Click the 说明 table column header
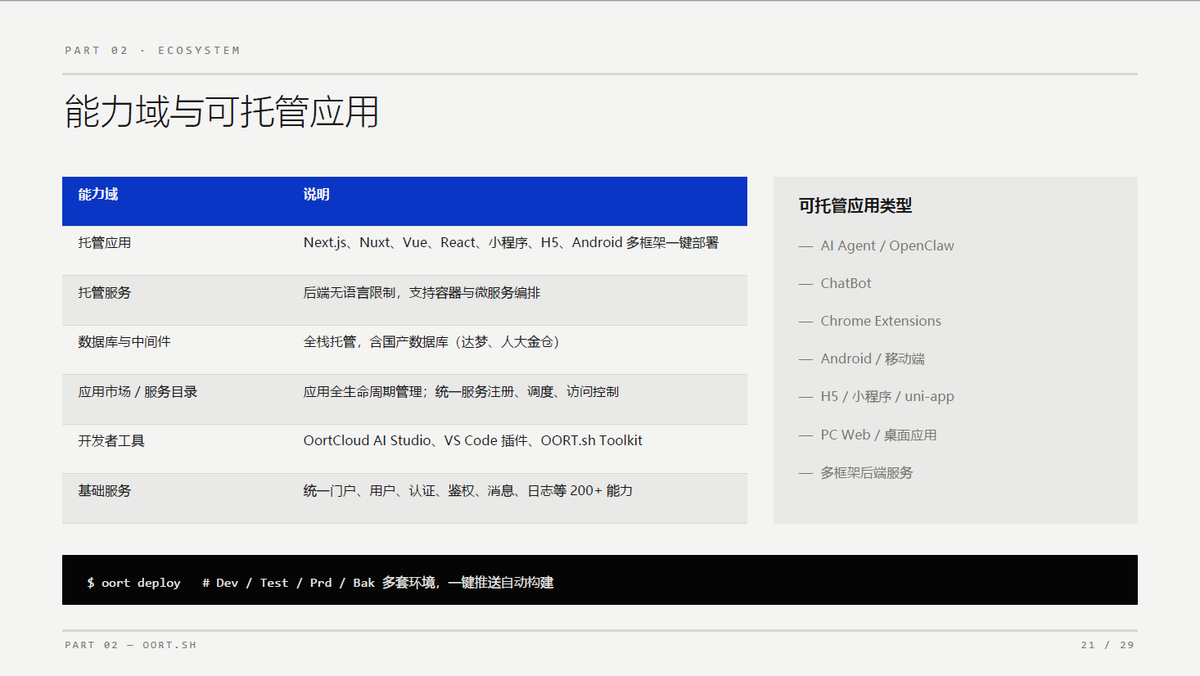This screenshot has width=1200, height=676. (316, 194)
